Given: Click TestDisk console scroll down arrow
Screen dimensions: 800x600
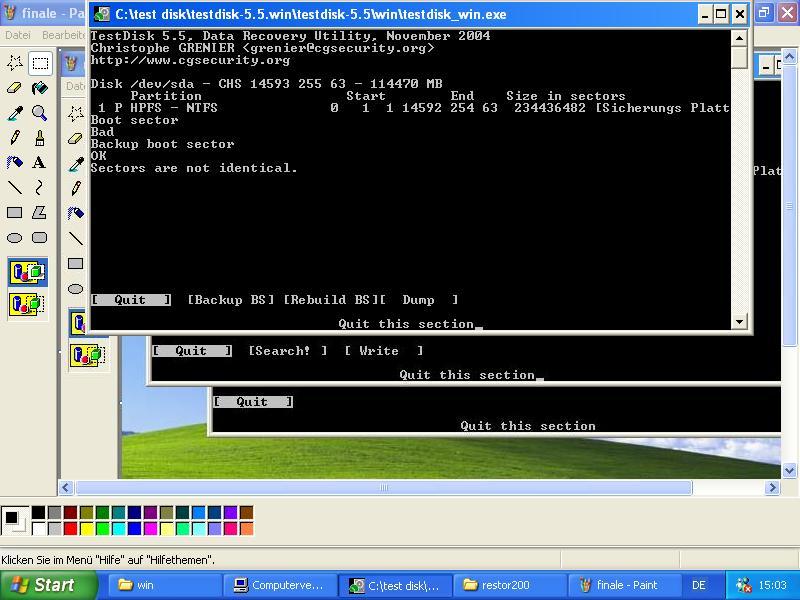Looking at the screenshot, I should tap(740, 321).
